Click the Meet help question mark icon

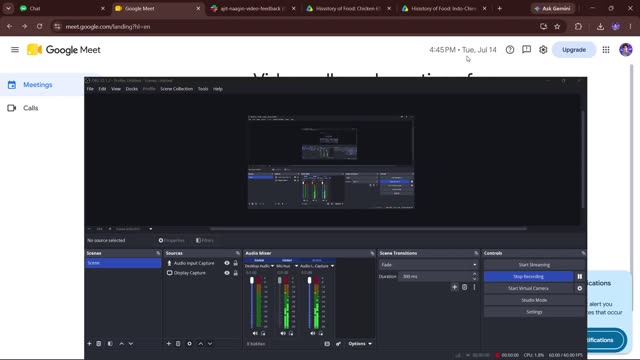510,50
